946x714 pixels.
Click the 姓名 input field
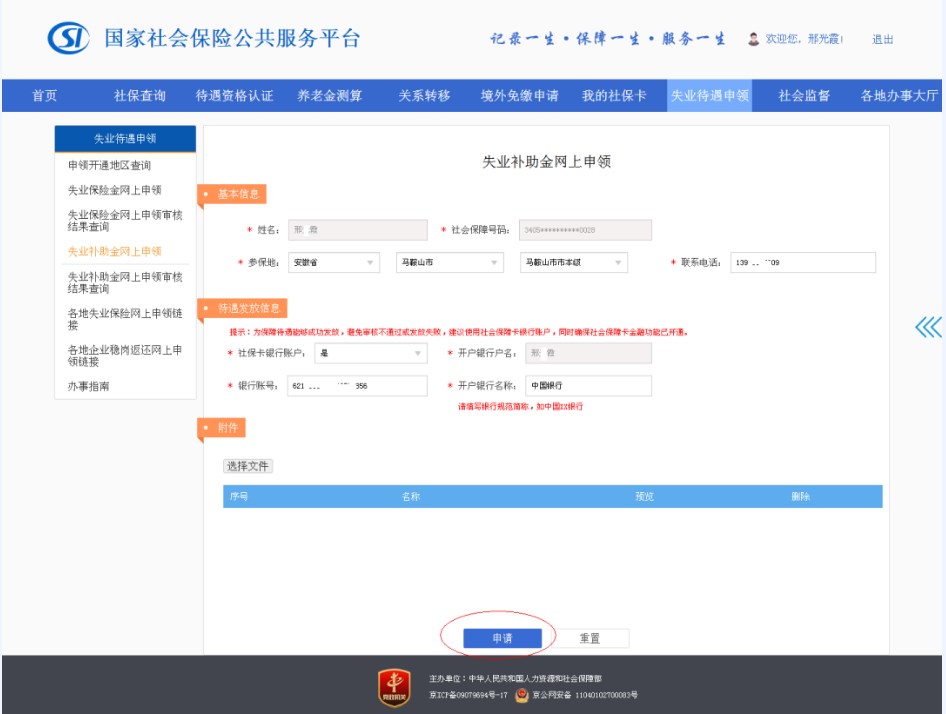(x=358, y=230)
